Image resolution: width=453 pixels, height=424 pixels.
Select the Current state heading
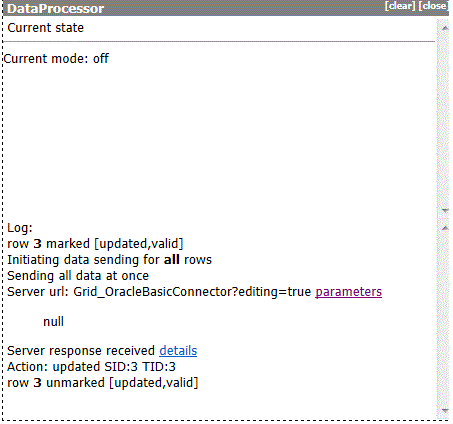point(46,28)
